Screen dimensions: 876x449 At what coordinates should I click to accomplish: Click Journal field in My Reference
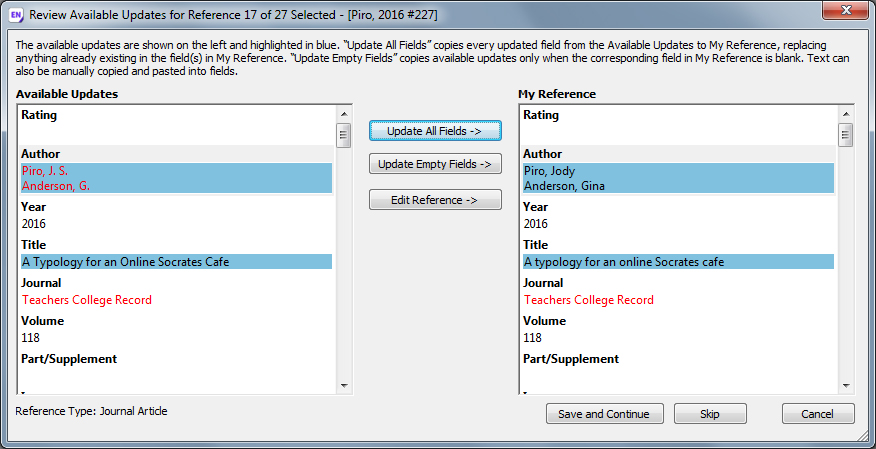[589, 300]
